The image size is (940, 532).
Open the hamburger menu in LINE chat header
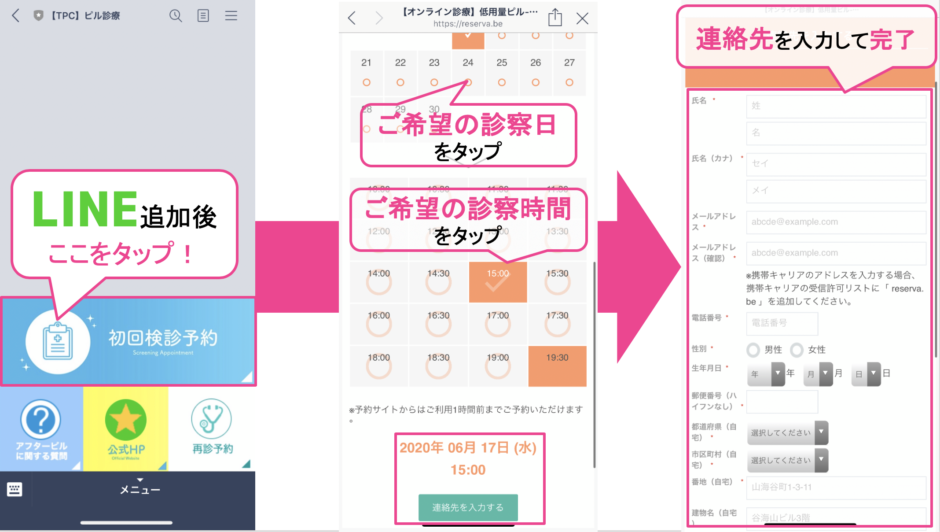(x=231, y=15)
